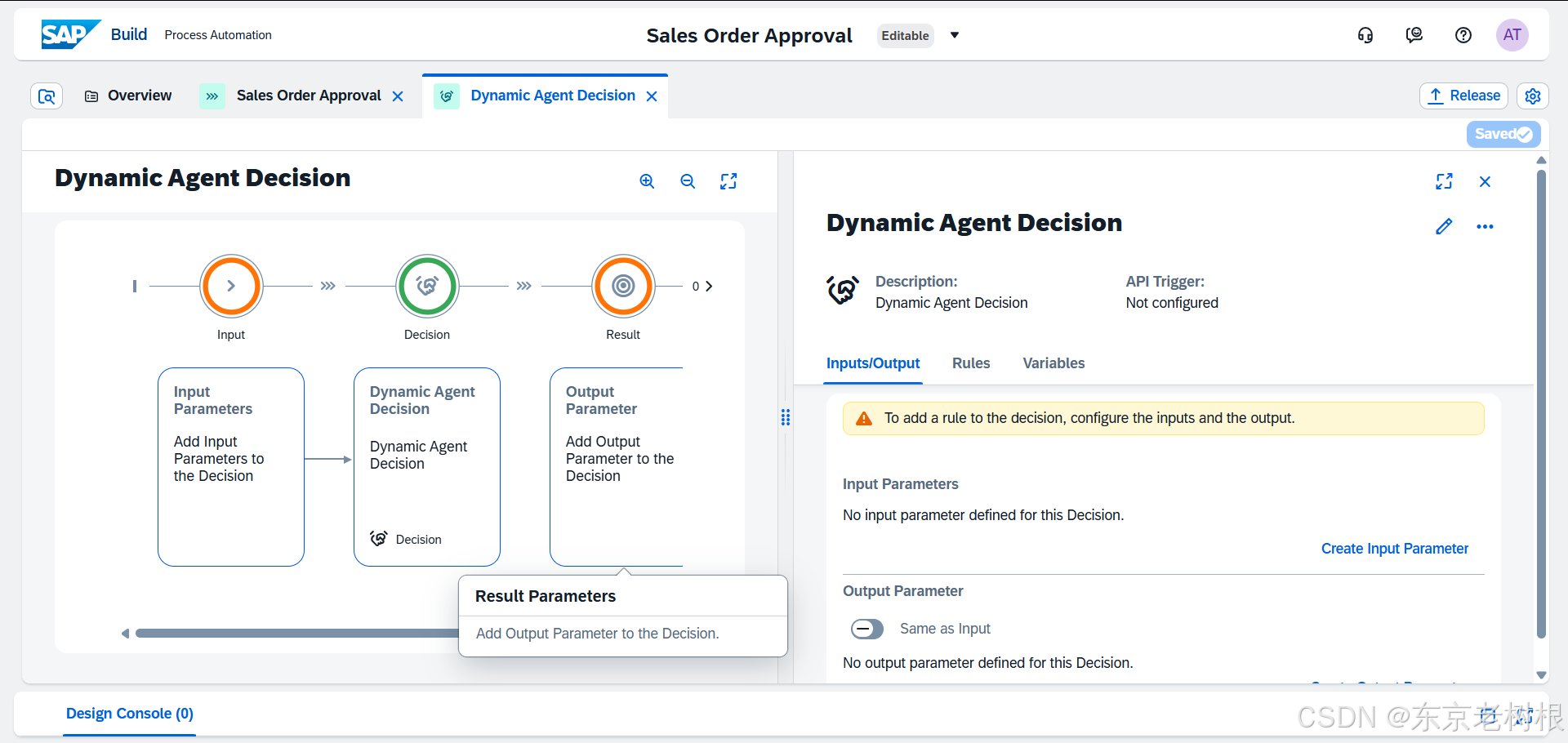Image resolution: width=1568 pixels, height=743 pixels.
Task: Open the project settings gear icon
Action: [x=1533, y=96]
